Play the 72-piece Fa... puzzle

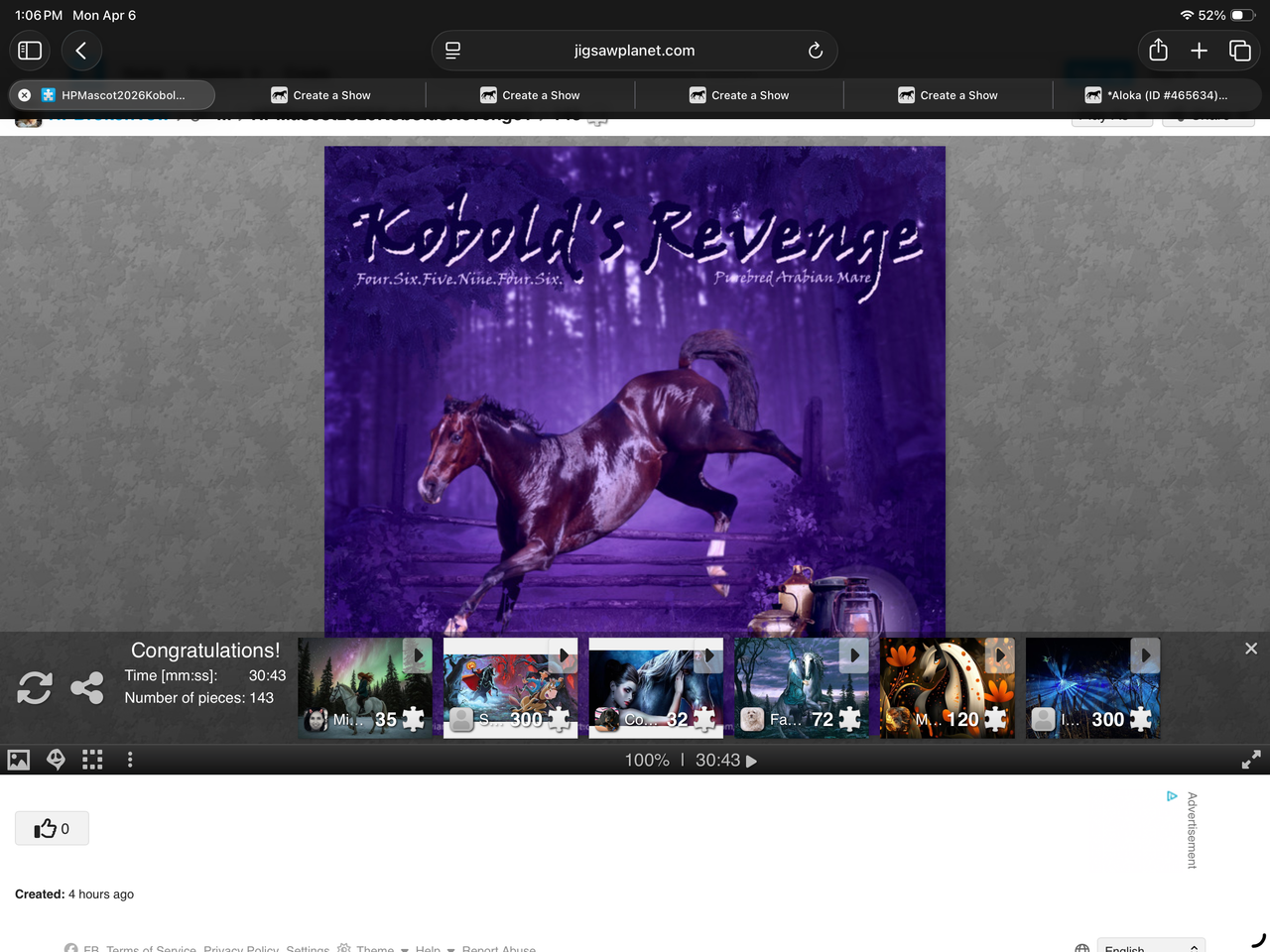pos(802,688)
